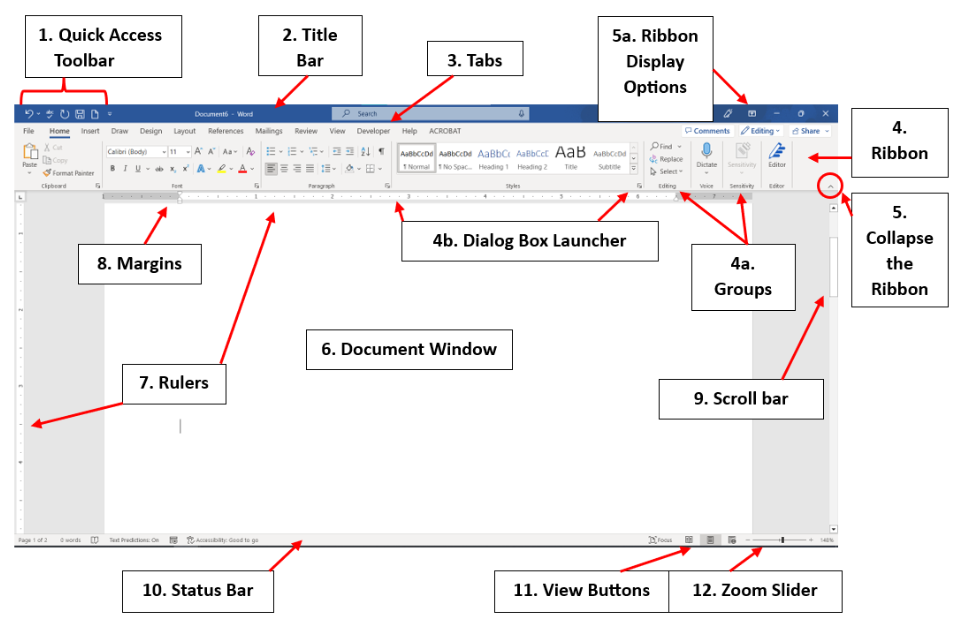Click the Multilevel List icon
The width and height of the screenshot is (958, 620).
click(x=313, y=151)
